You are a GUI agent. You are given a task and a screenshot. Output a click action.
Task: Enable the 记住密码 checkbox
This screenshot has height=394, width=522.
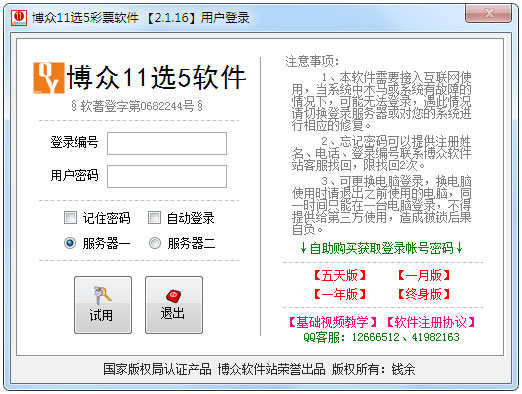tap(70, 218)
